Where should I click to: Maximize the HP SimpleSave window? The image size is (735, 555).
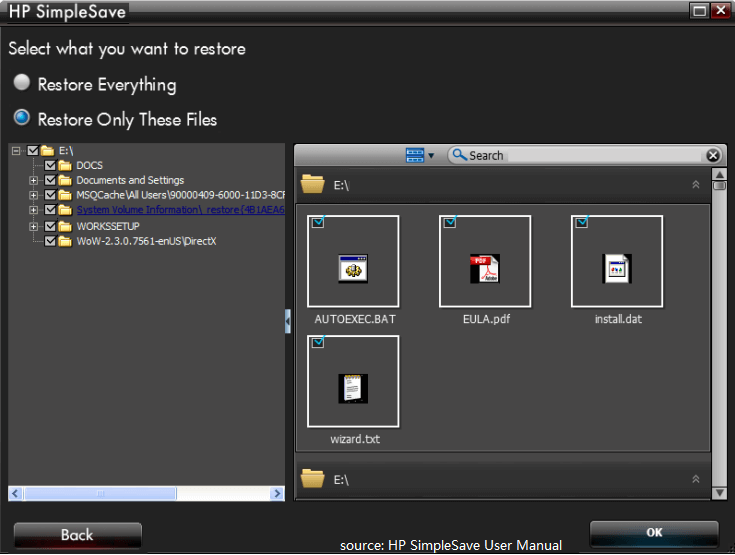(x=699, y=10)
